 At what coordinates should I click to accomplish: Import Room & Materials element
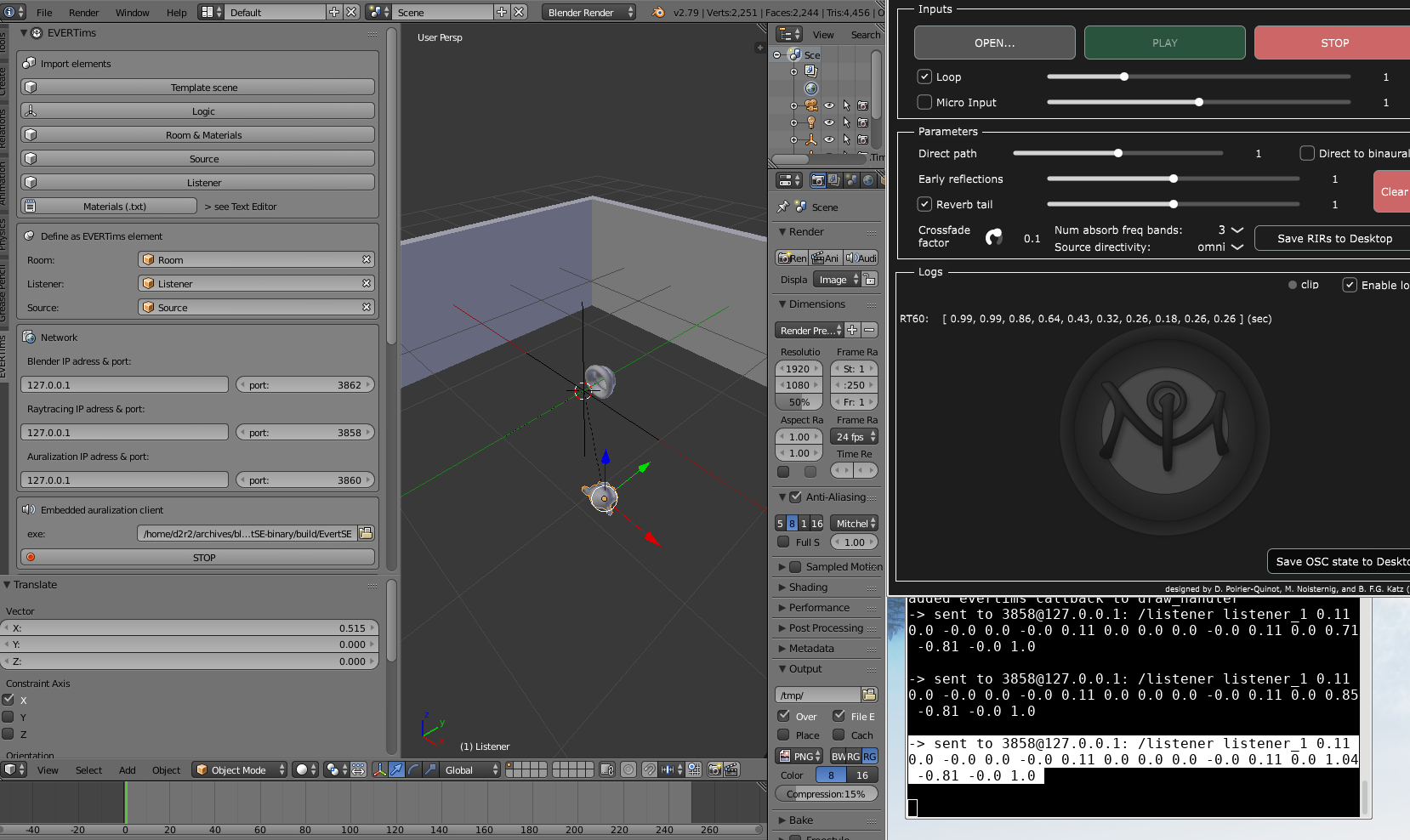pos(197,134)
